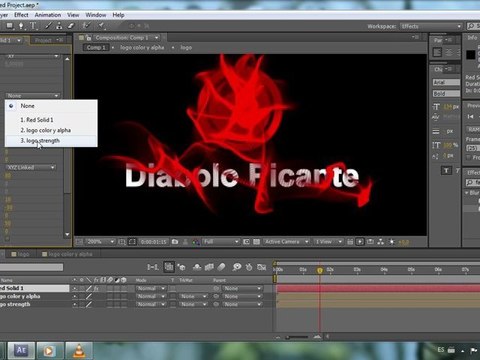Toggle shy switch for Red Solid 1
The image size is (480, 360).
click(x=75, y=288)
